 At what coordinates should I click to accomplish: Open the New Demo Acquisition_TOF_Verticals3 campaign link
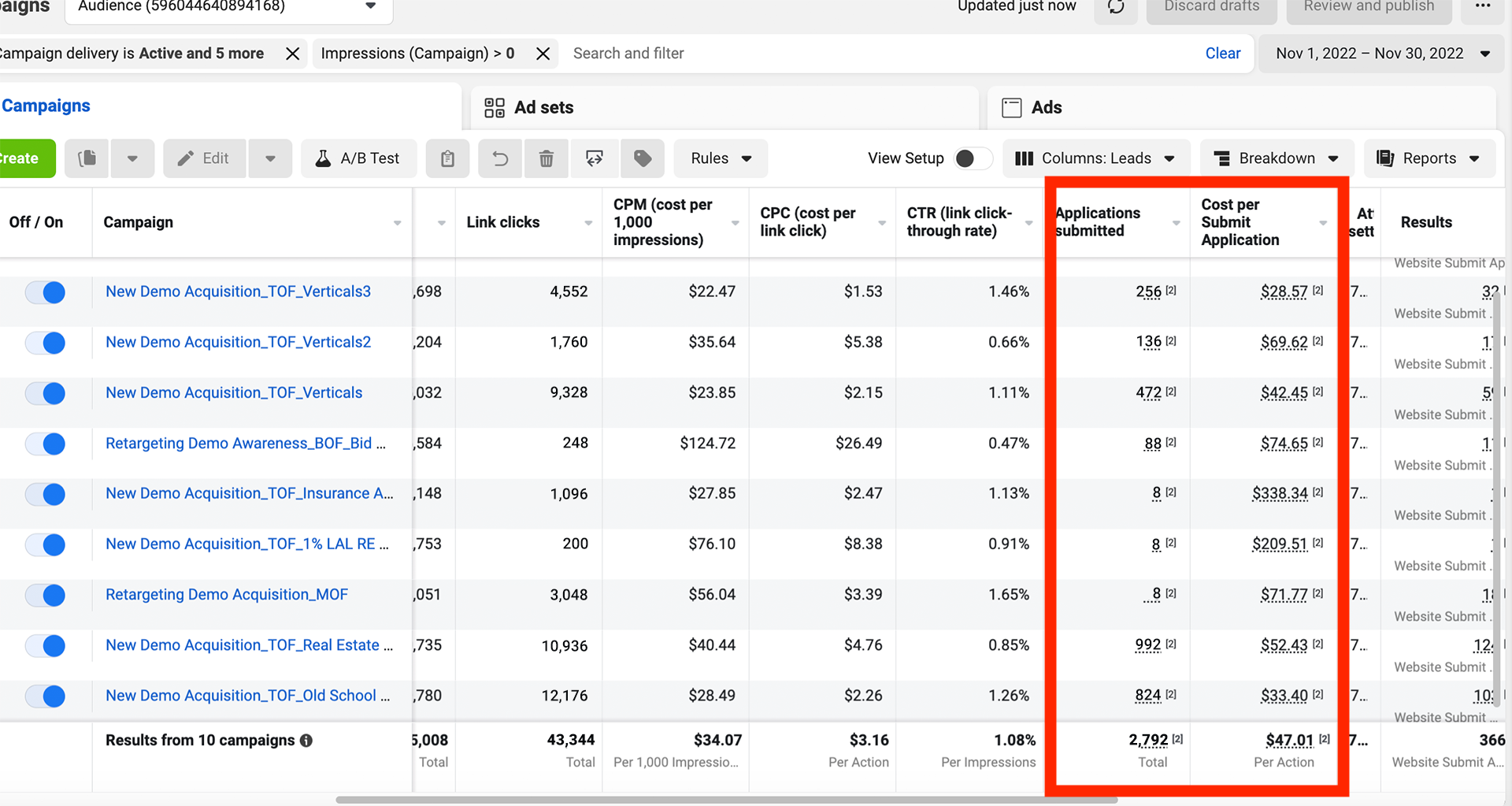coord(238,292)
